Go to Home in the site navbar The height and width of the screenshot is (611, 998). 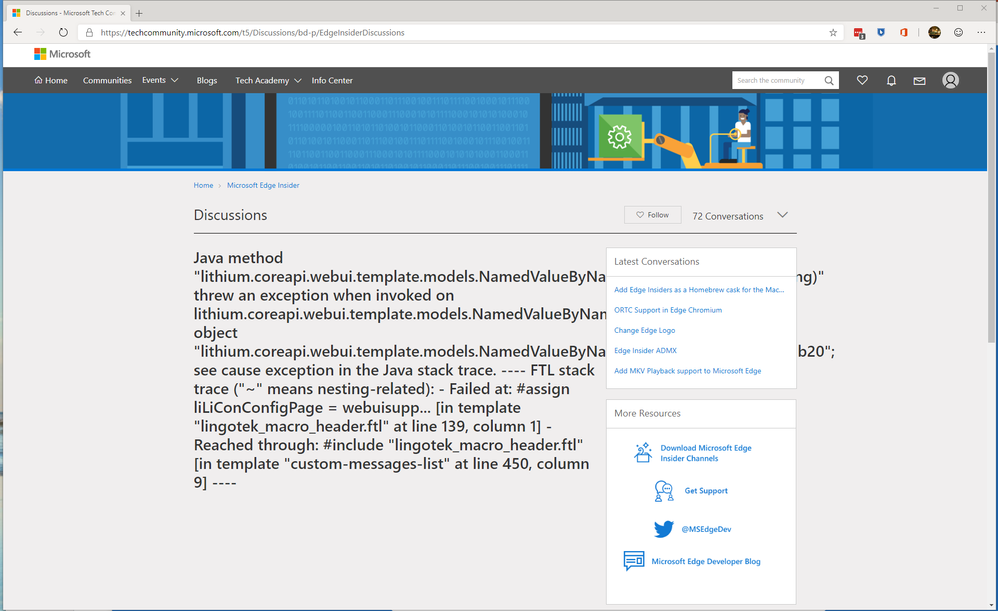[x=51, y=80]
